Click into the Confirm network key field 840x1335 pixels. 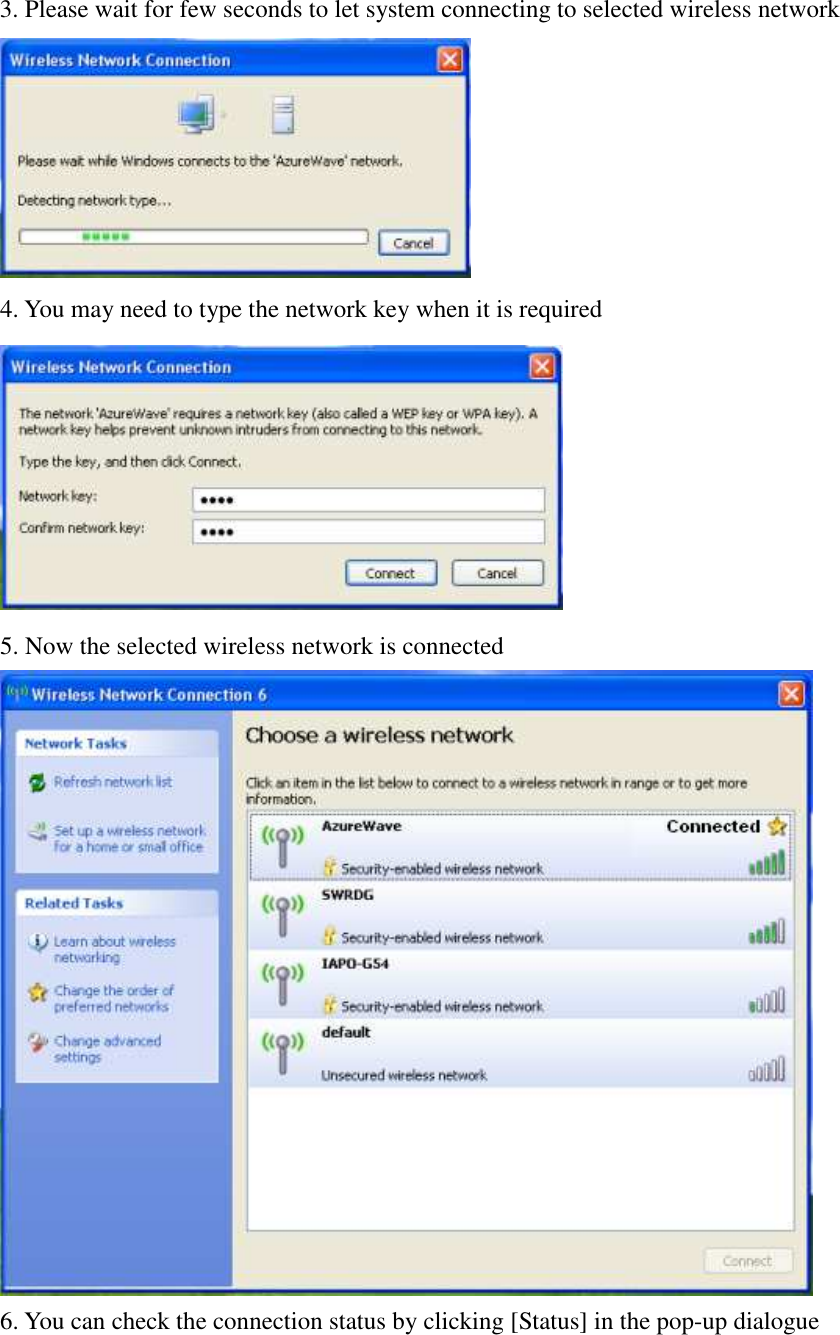click(x=368, y=531)
